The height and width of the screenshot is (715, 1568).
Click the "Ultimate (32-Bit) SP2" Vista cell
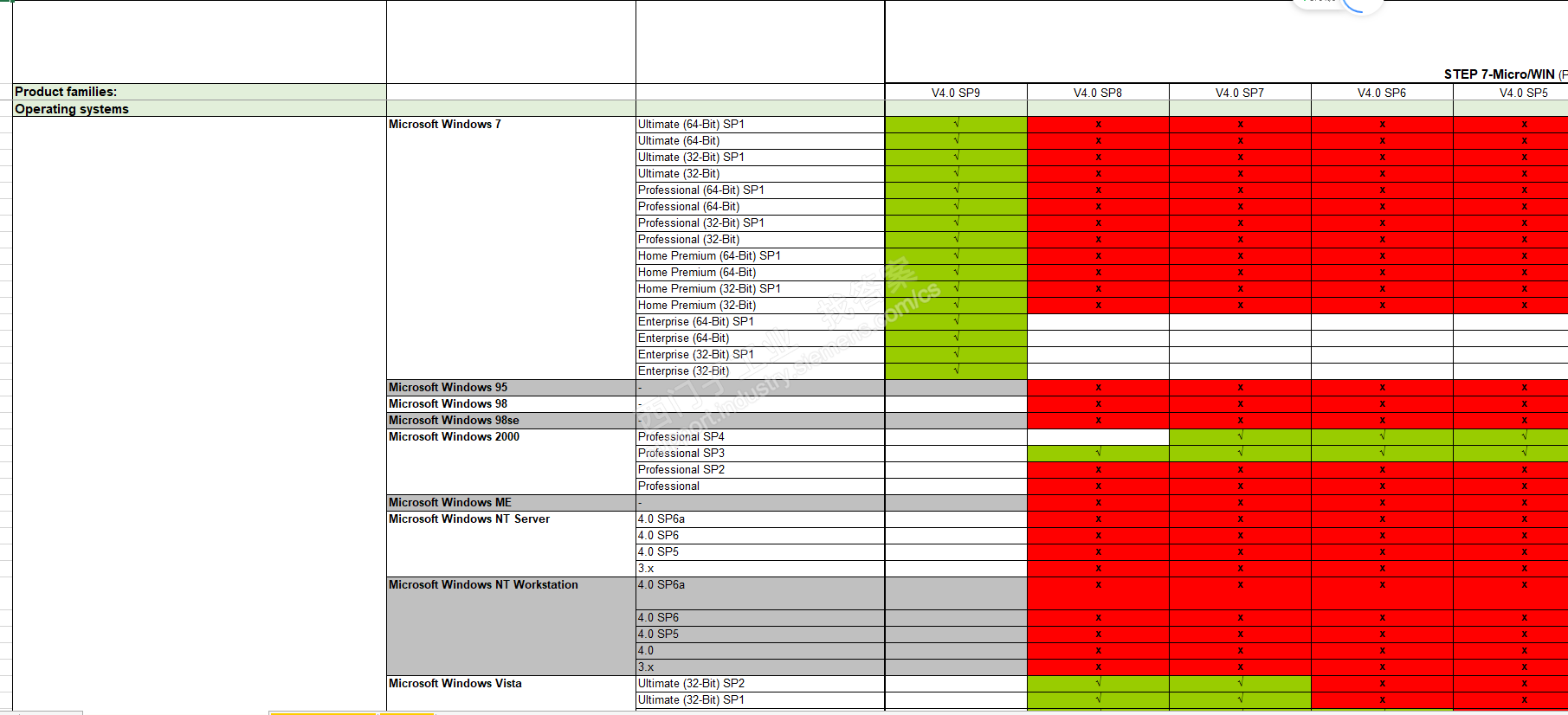point(760,684)
